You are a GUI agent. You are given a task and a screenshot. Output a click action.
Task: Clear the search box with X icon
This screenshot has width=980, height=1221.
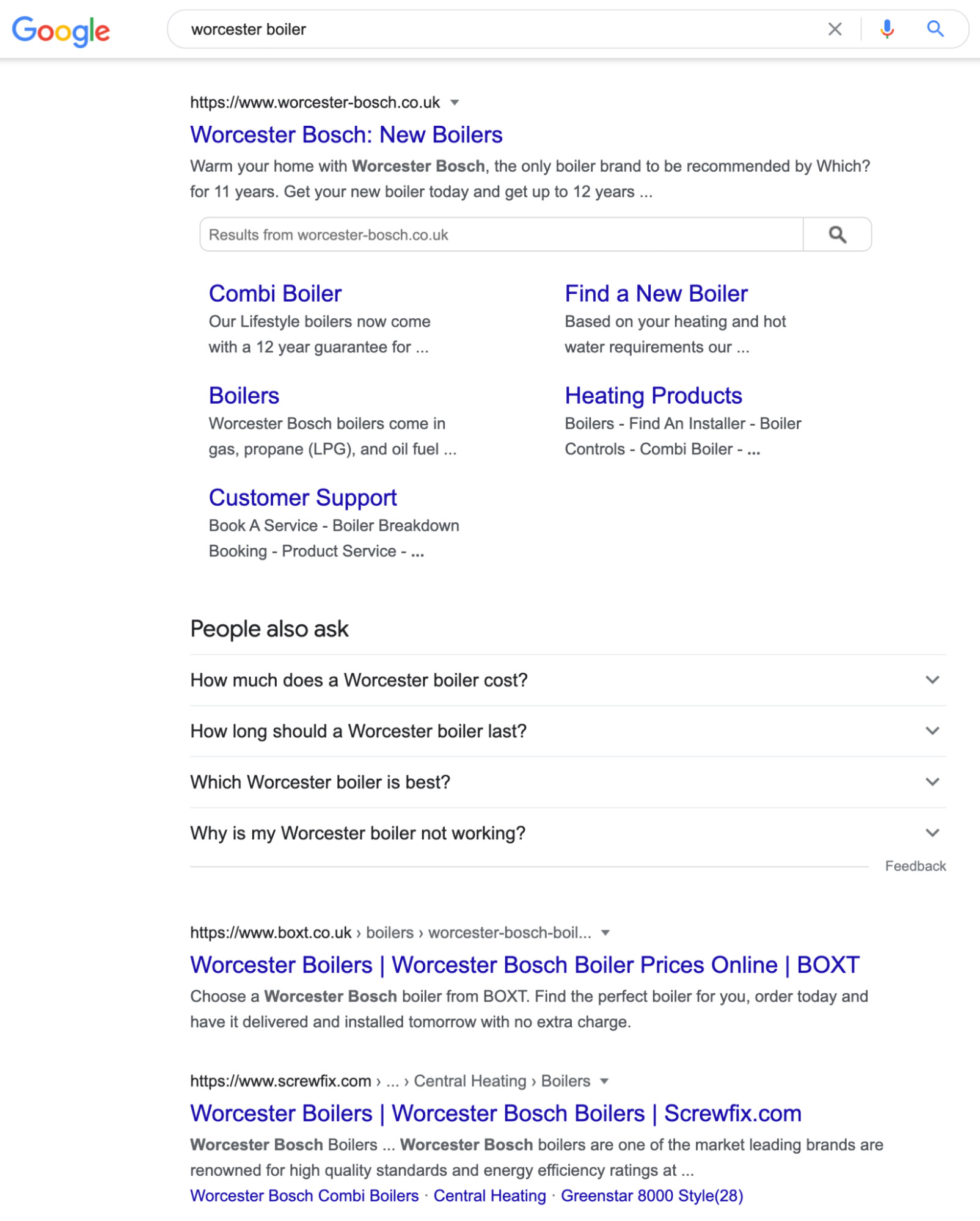click(835, 29)
